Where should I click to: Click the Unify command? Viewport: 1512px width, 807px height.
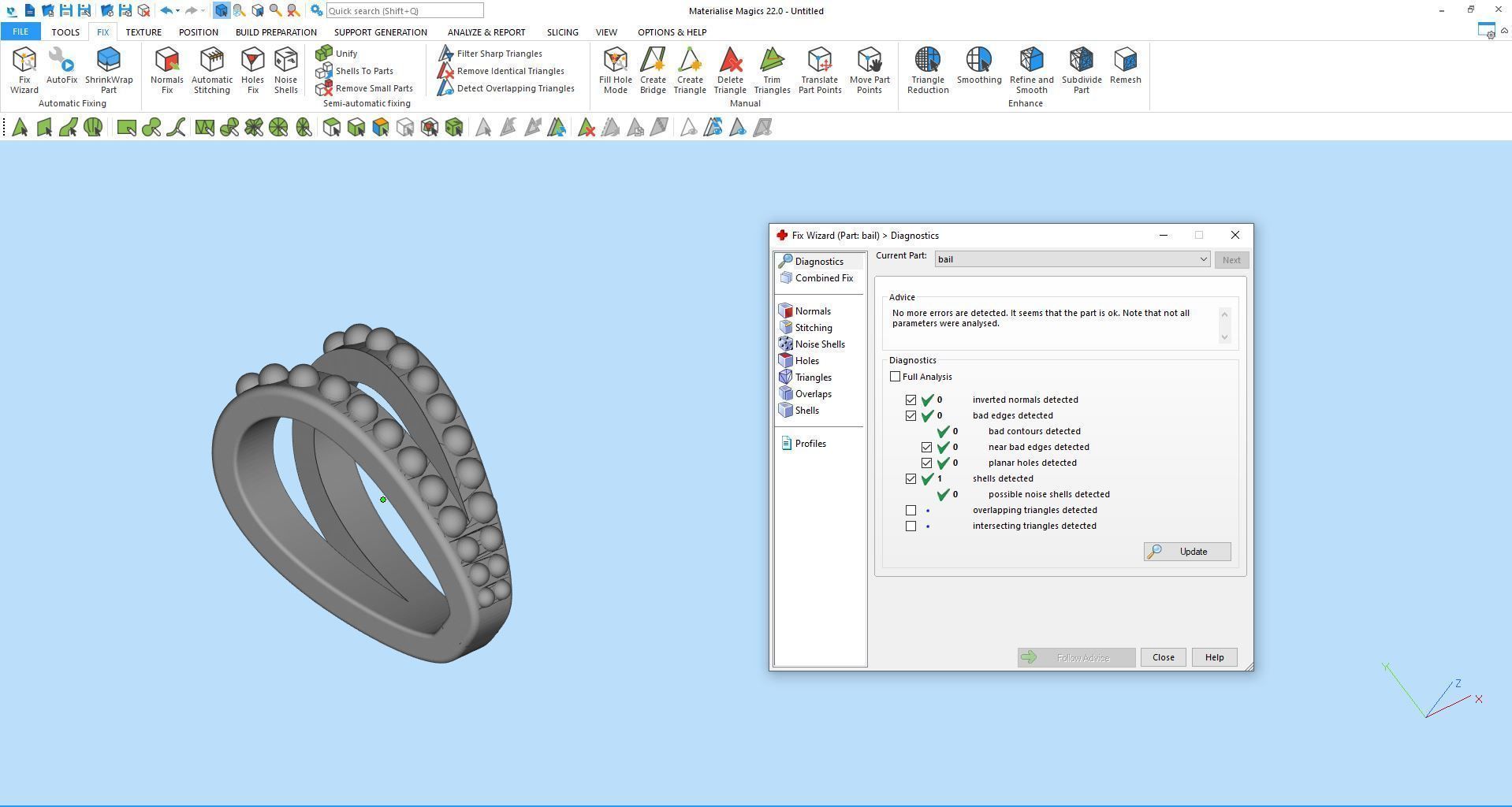click(337, 54)
